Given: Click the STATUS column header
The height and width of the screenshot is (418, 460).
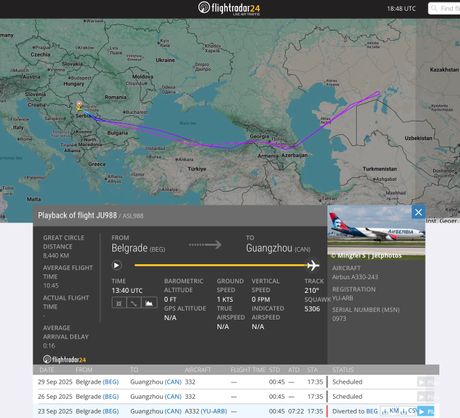Looking at the screenshot, I should [x=343, y=370].
